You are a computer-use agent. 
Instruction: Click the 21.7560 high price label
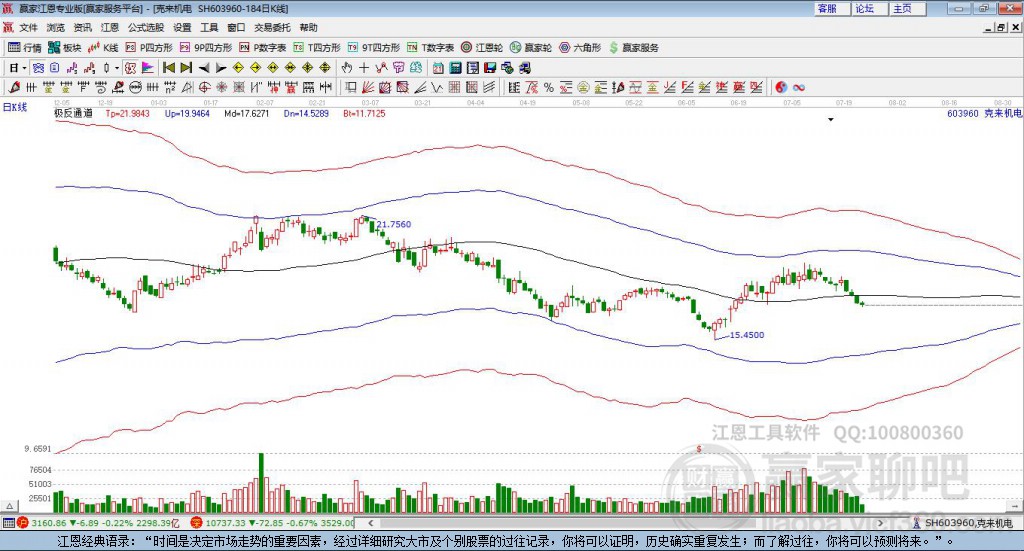click(394, 224)
